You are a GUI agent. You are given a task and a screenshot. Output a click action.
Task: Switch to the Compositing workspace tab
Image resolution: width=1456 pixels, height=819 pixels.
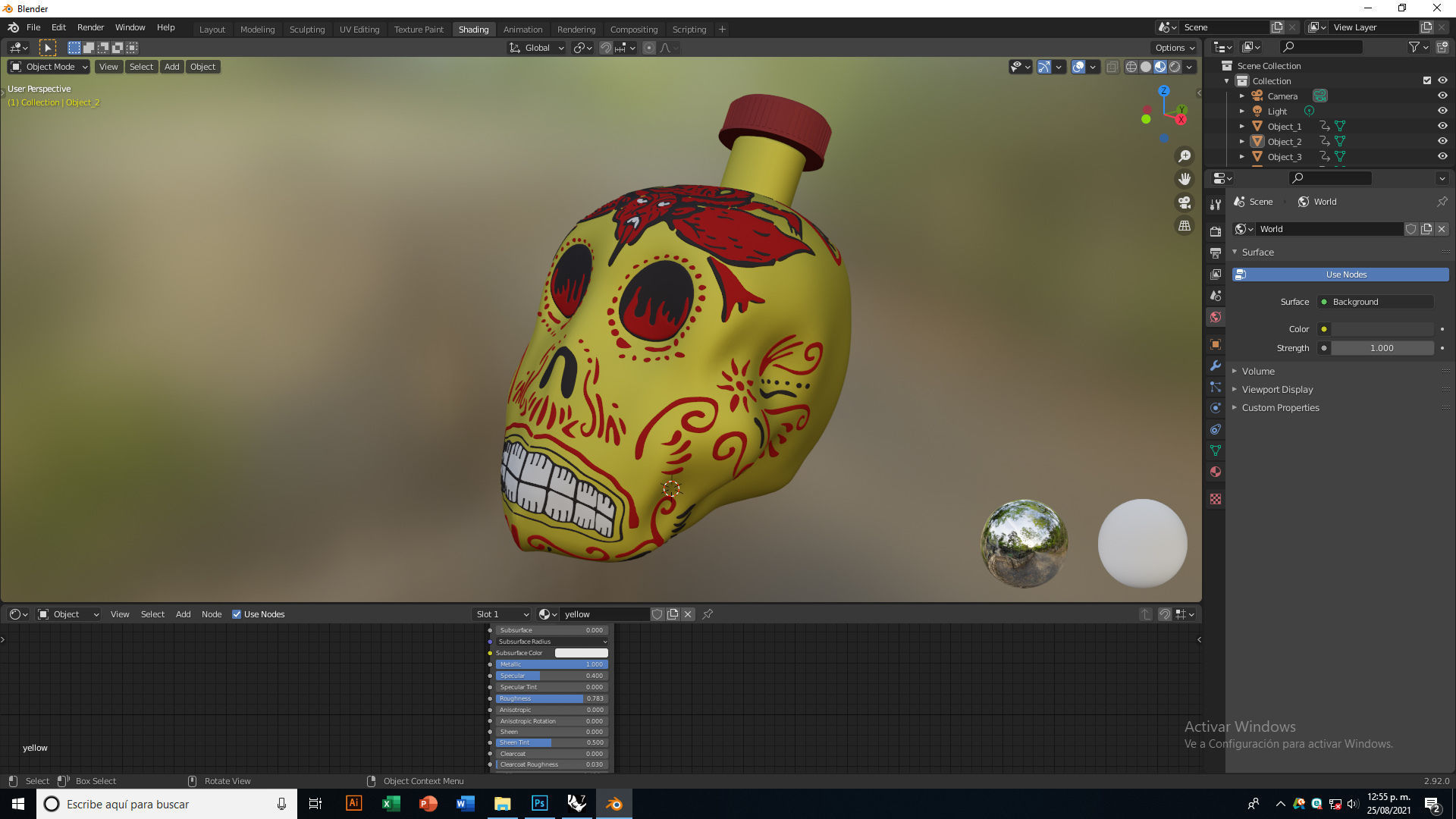pyautogui.click(x=634, y=30)
